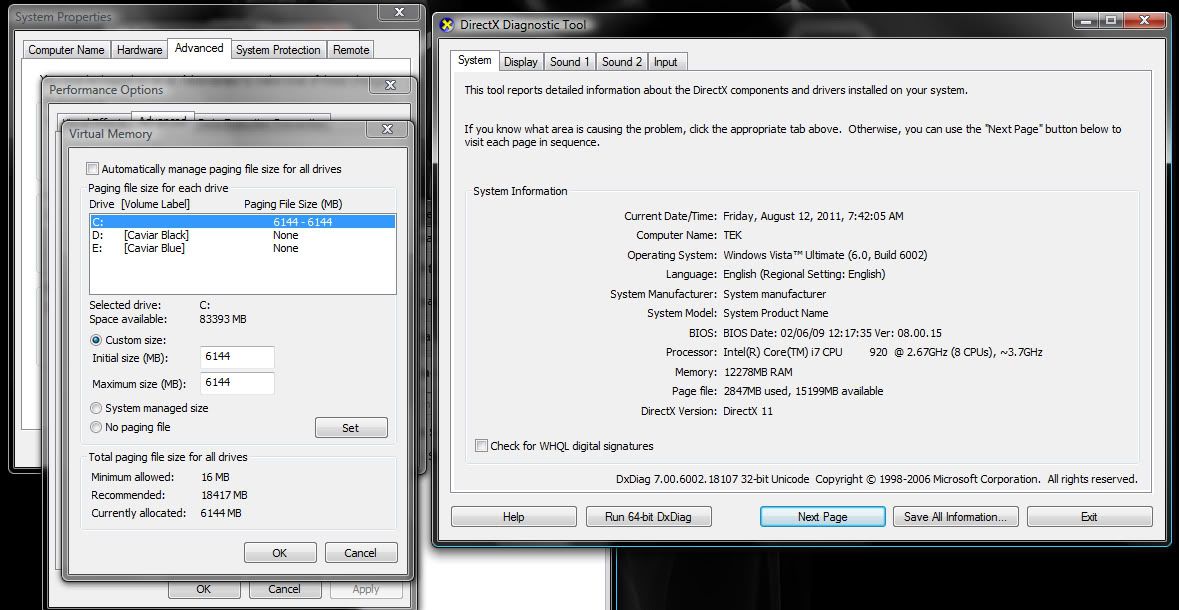The height and width of the screenshot is (610, 1179).
Task: Choose the System managed size option
Action: tap(96, 408)
